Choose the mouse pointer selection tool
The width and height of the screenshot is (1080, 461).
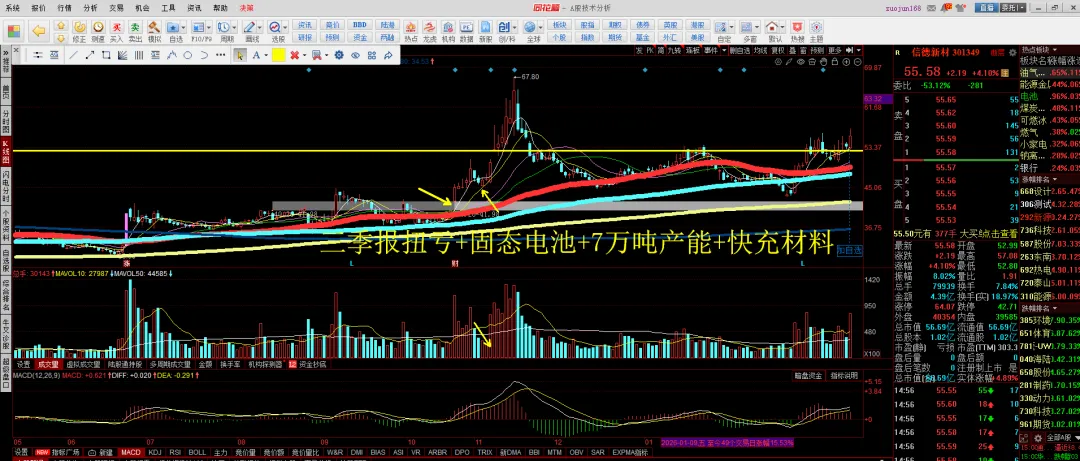(x=240, y=55)
